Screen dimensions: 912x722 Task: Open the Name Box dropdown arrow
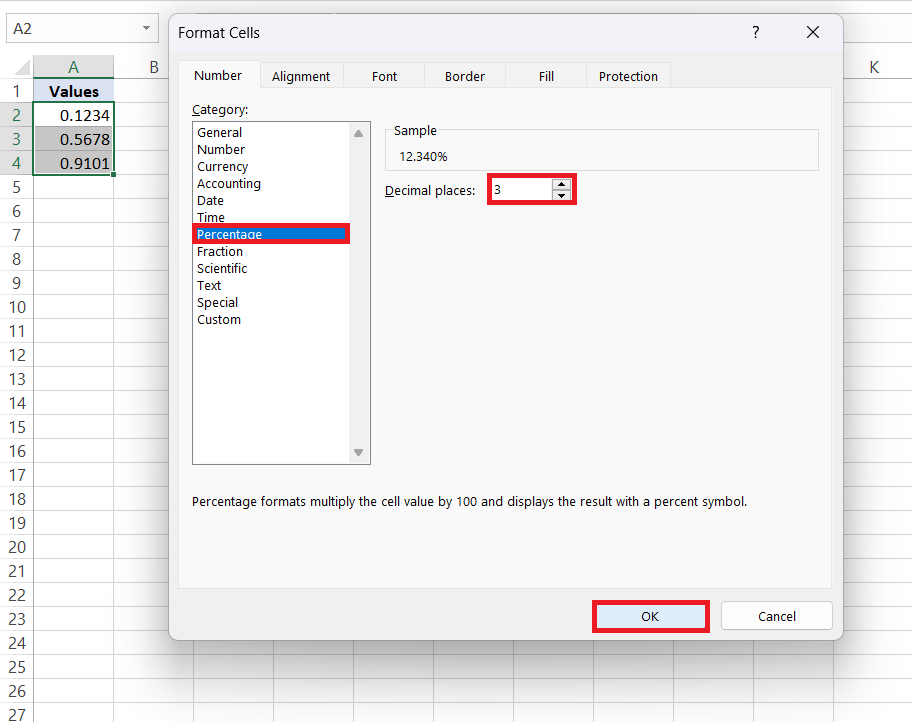[147, 28]
